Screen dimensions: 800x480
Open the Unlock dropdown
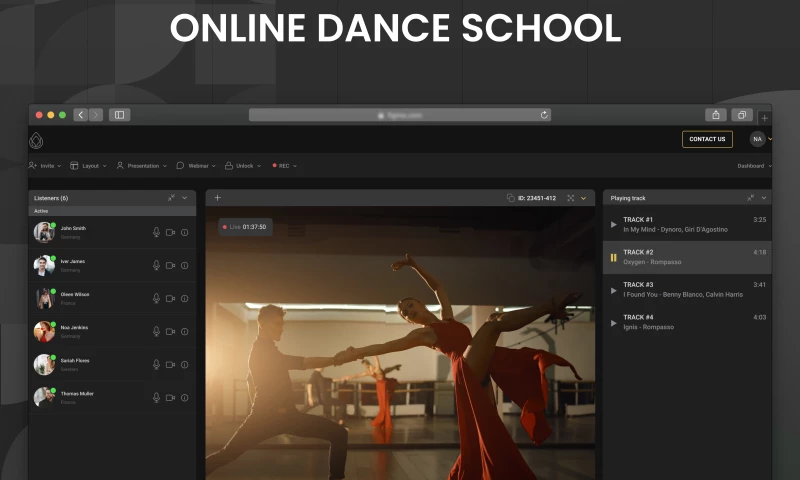tap(243, 166)
